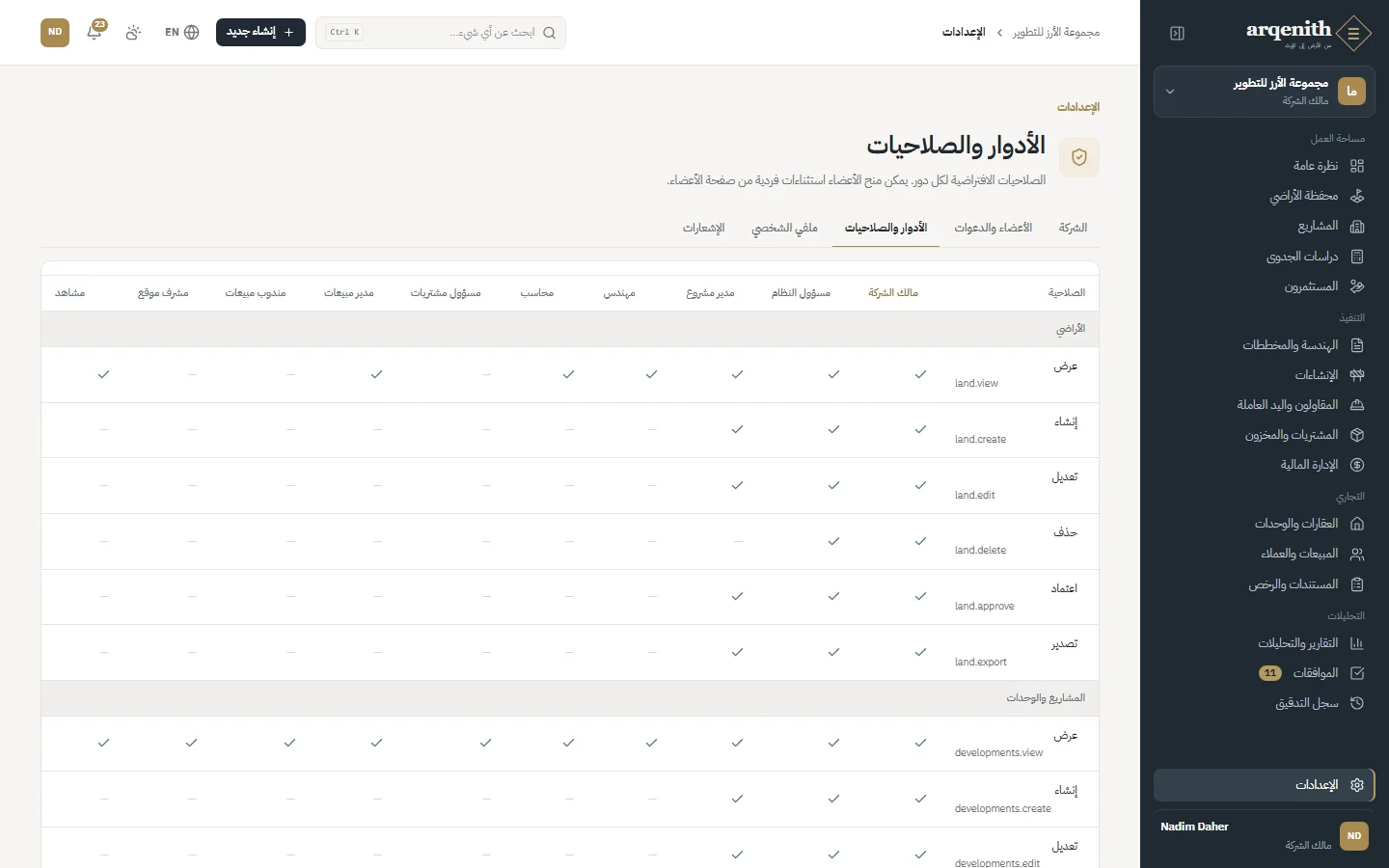Open نظرة عامة from the sidebar

[x=1264, y=166]
